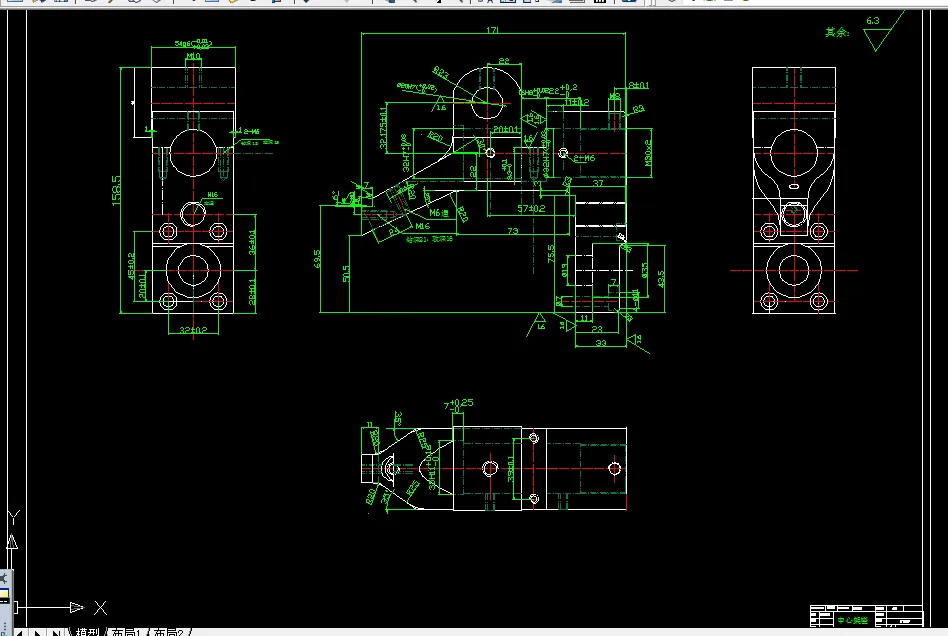Click the 7+0.25 tolerance dimension
Viewport: 948px width, 636px height.
[x=459, y=404]
